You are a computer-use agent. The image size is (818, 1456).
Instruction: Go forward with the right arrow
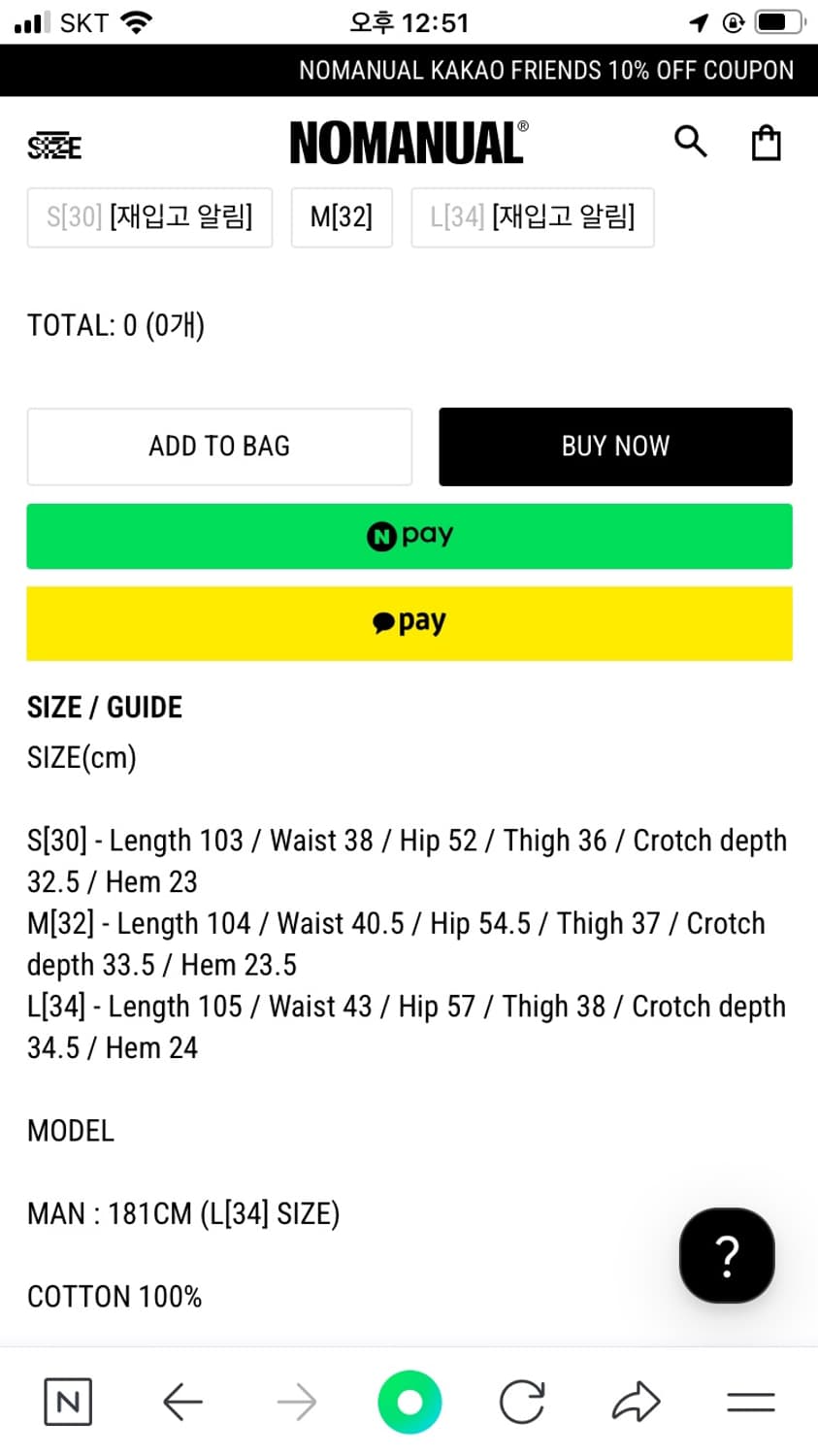pos(296,1402)
